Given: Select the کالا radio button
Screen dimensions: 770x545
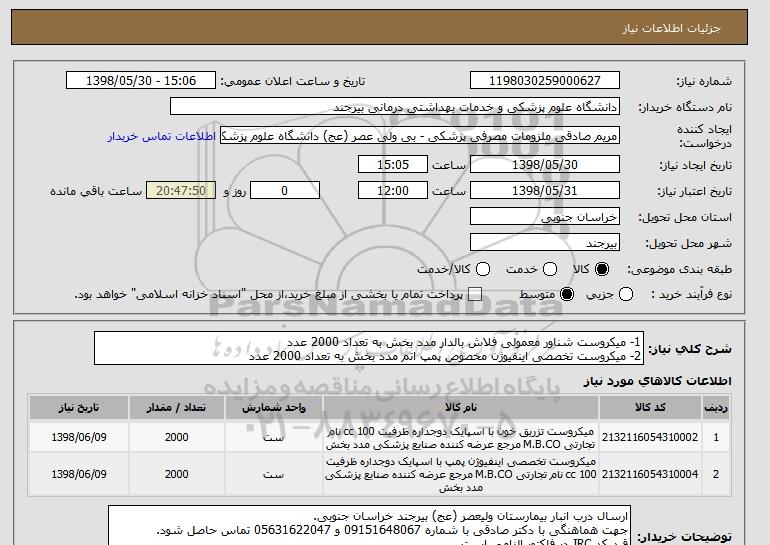Looking at the screenshot, I should pos(602,269).
